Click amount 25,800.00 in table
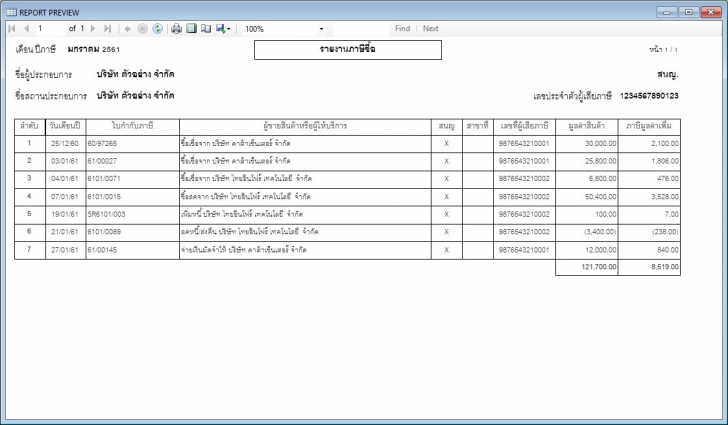Screen dimensions: 728x425 pos(601,161)
